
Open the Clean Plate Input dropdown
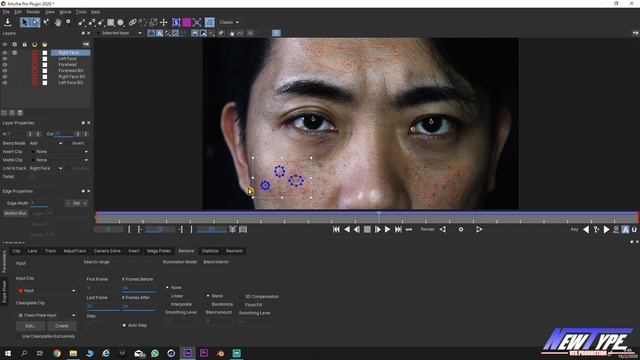tap(46, 316)
